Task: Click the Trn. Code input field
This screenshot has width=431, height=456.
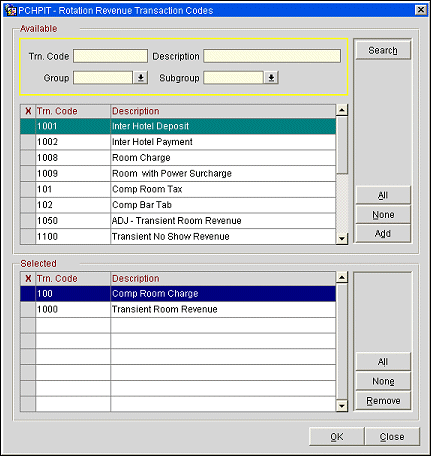Action: tap(110, 56)
